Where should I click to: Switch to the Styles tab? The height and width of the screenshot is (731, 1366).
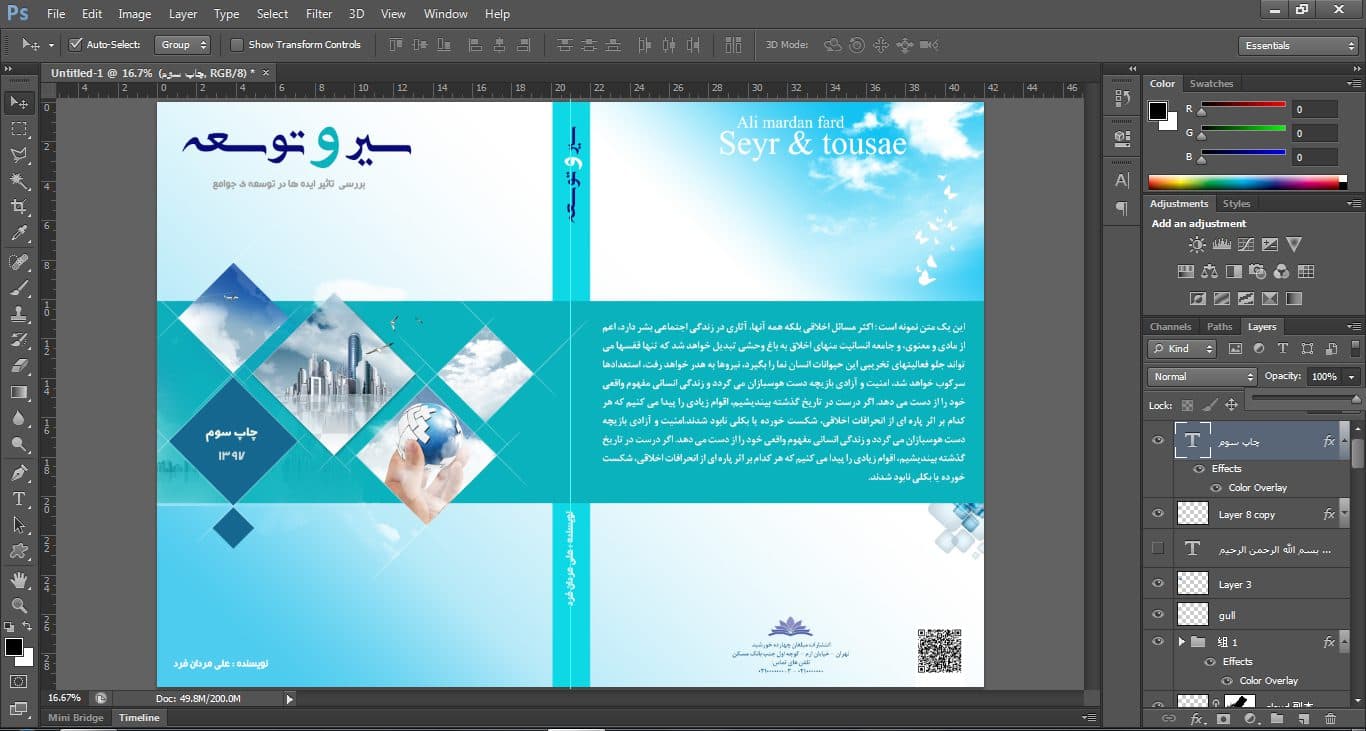pos(1236,204)
